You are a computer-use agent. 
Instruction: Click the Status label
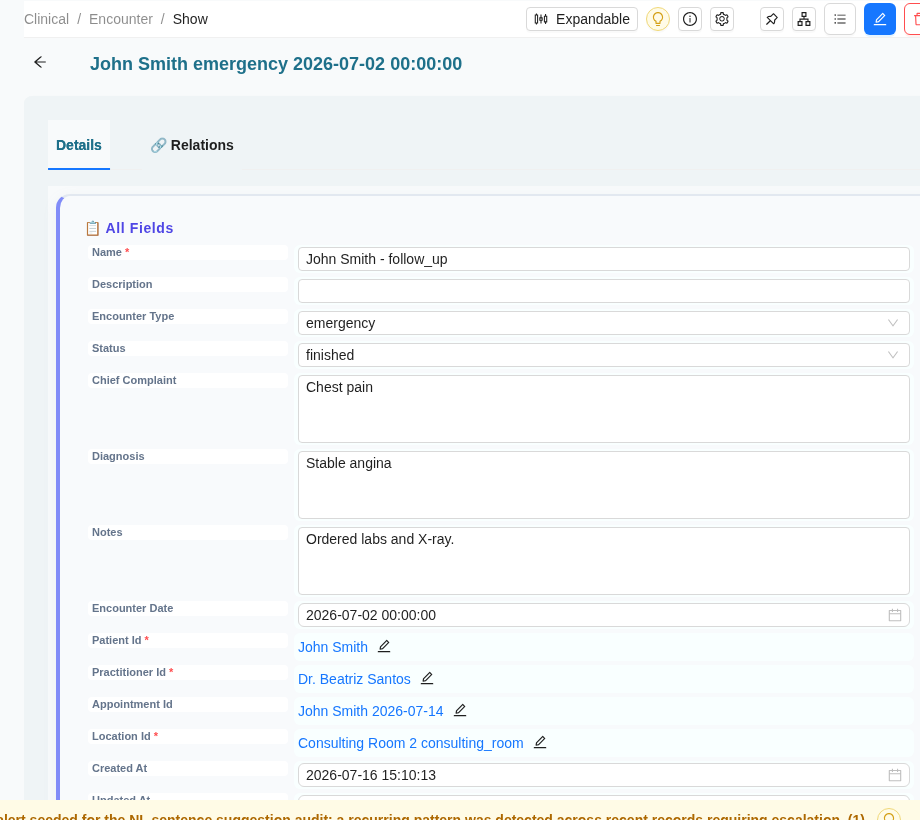point(109,348)
